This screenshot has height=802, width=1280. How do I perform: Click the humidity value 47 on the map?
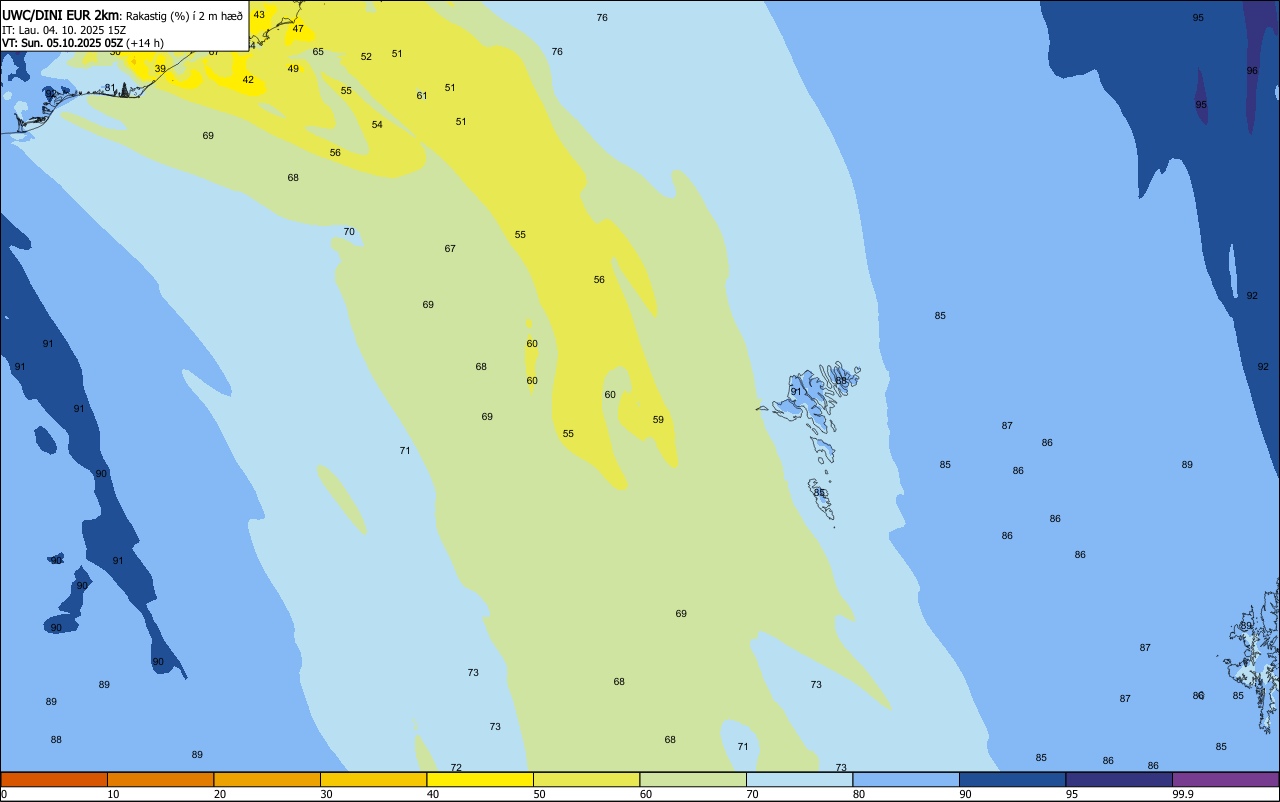point(298,29)
